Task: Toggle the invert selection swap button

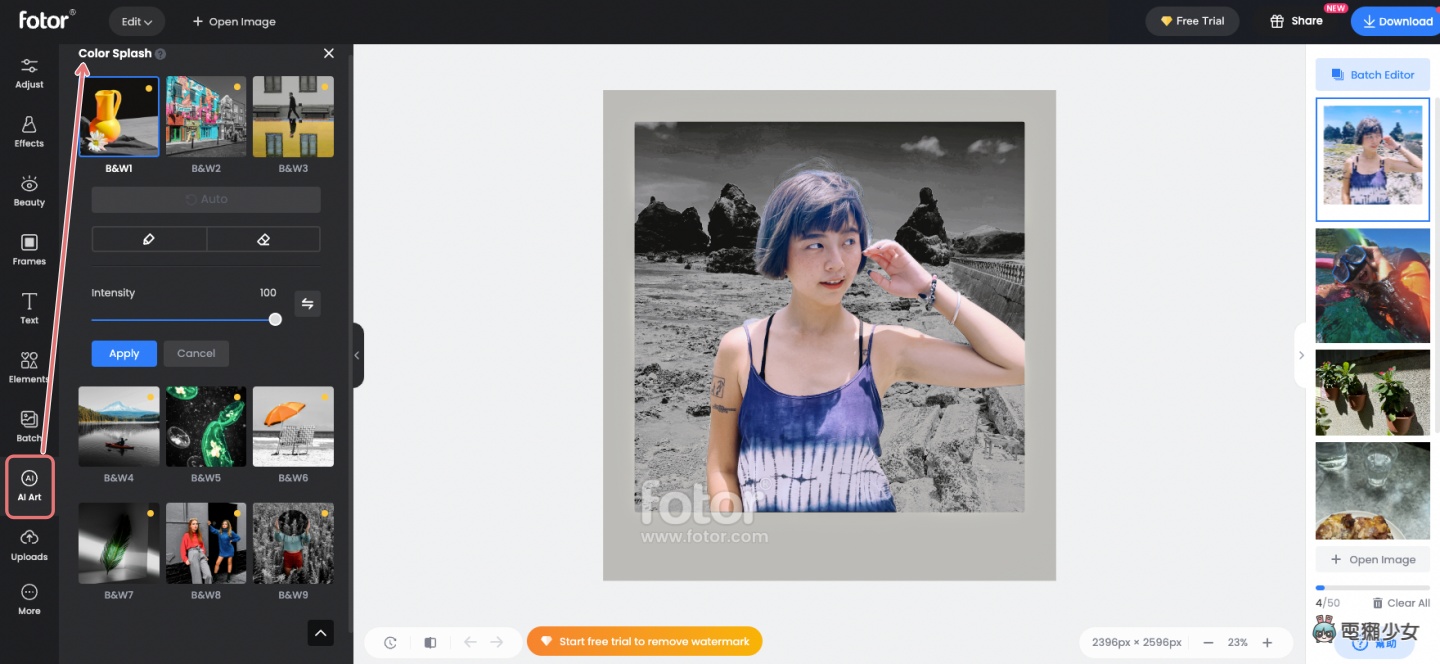Action: pos(308,304)
